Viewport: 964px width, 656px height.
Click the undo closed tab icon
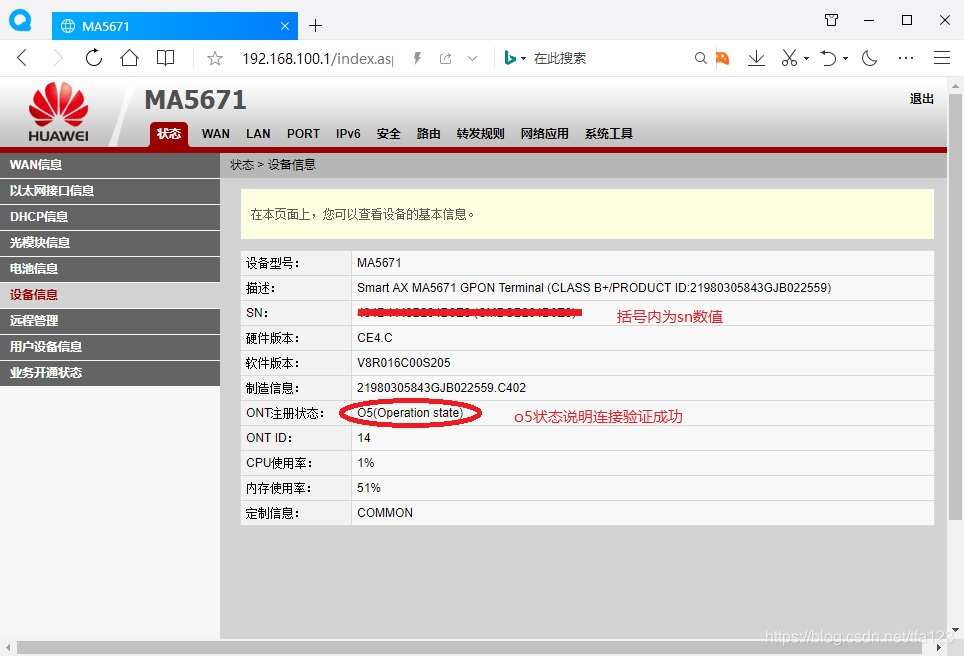pos(828,58)
